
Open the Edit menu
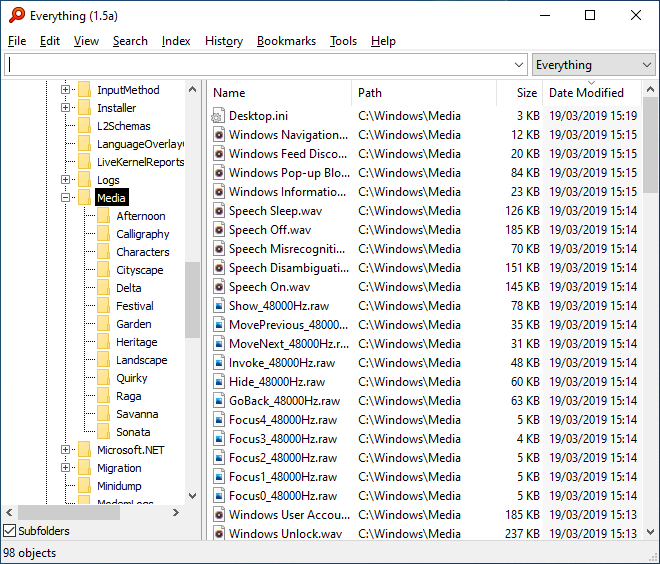pos(50,41)
